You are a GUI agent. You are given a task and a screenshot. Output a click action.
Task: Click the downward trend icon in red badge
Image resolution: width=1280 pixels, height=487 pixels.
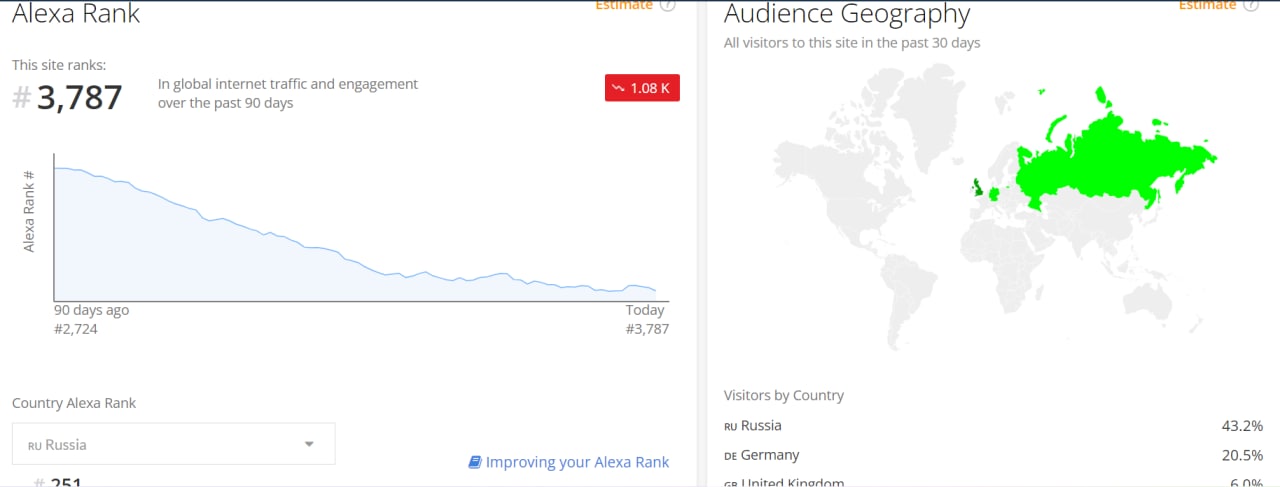pos(619,88)
